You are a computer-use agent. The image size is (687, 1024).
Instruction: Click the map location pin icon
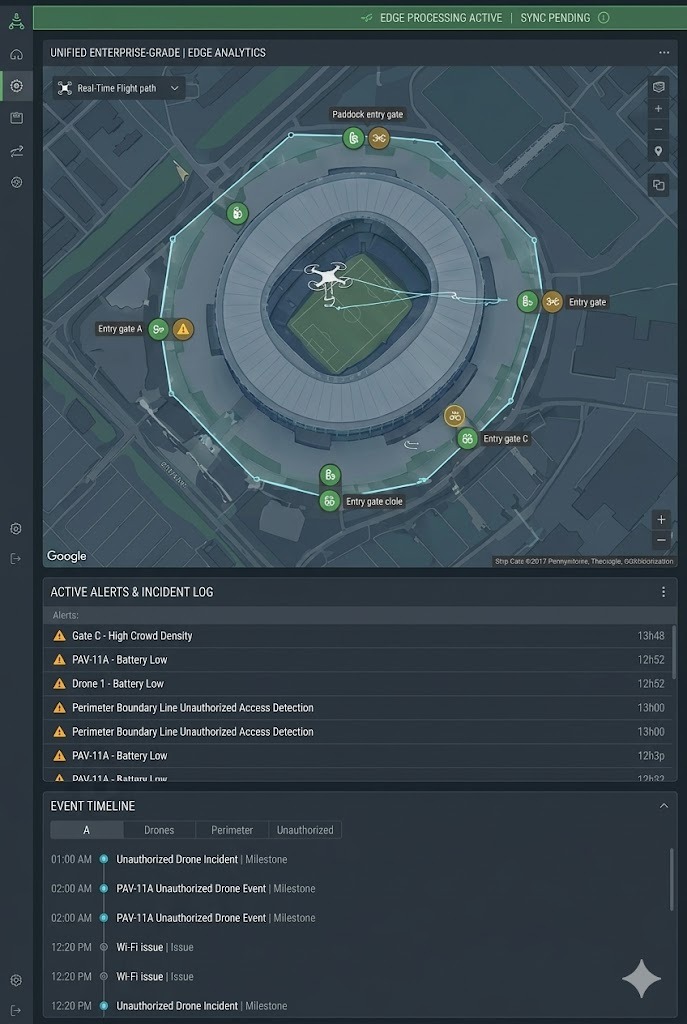click(658, 151)
